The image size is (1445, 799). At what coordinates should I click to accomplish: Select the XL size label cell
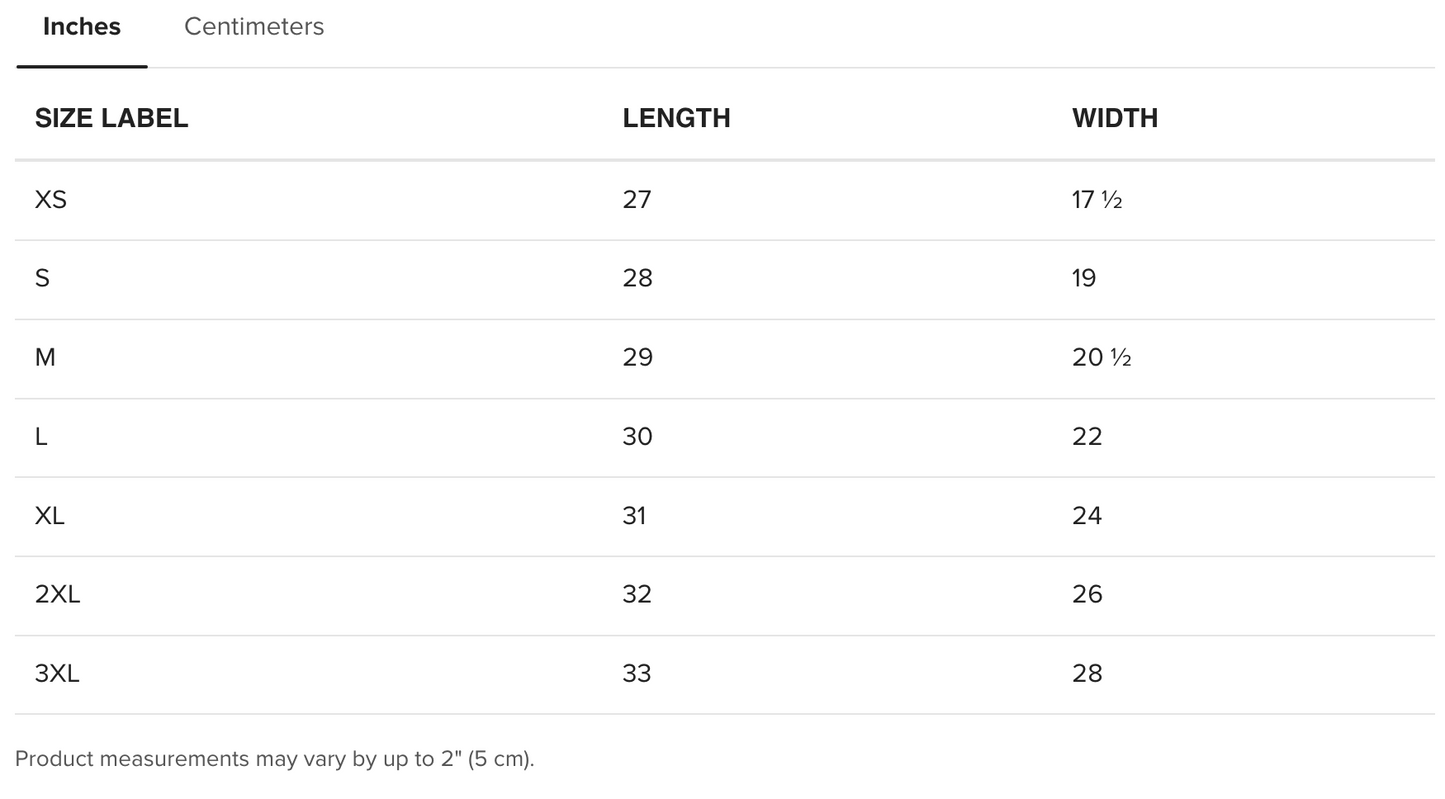pos(50,515)
